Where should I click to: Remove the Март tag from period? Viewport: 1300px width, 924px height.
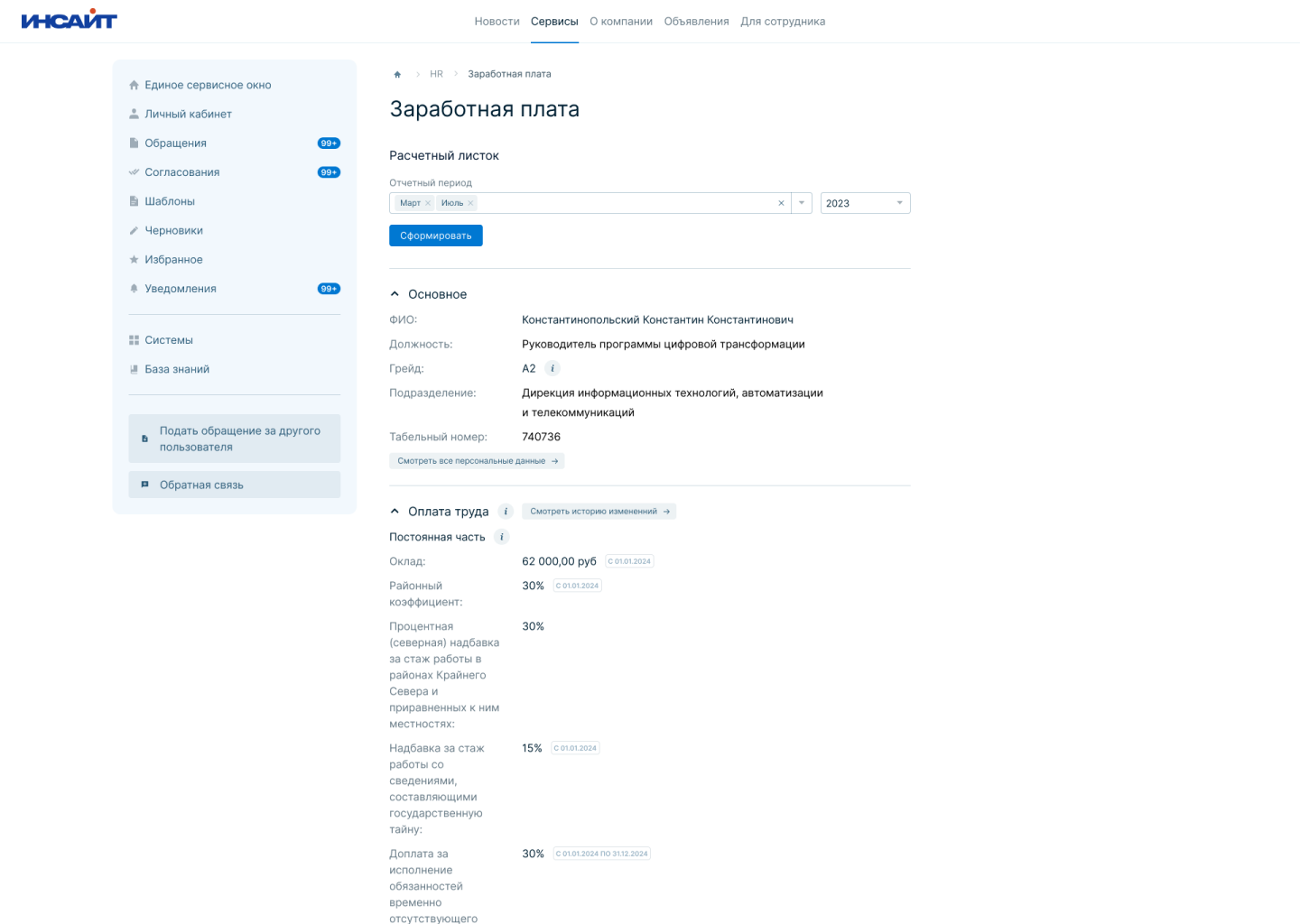pyautogui.click(x=428, y=203)
